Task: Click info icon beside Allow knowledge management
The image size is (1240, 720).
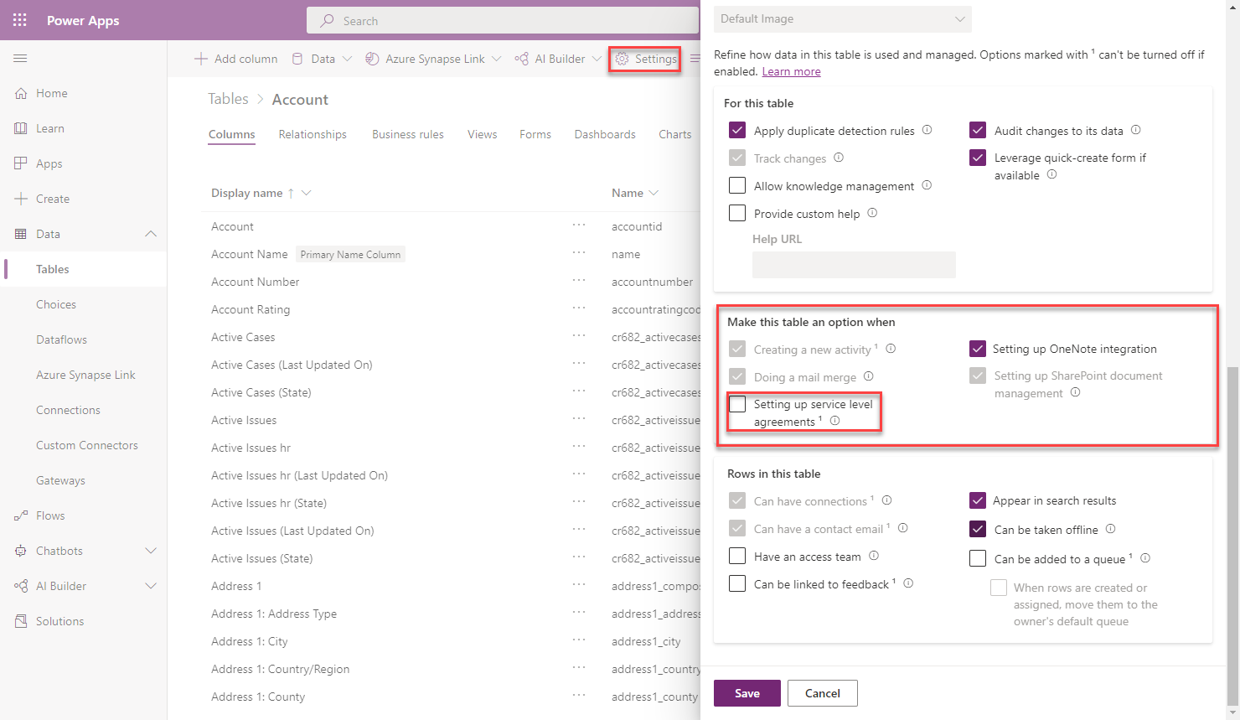Action: [926, 185]
